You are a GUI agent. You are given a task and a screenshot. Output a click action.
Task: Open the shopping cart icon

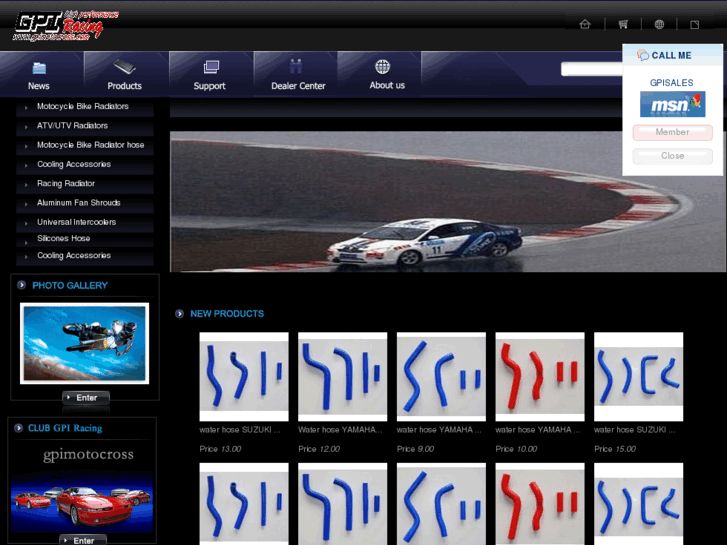tap(623, 24)
